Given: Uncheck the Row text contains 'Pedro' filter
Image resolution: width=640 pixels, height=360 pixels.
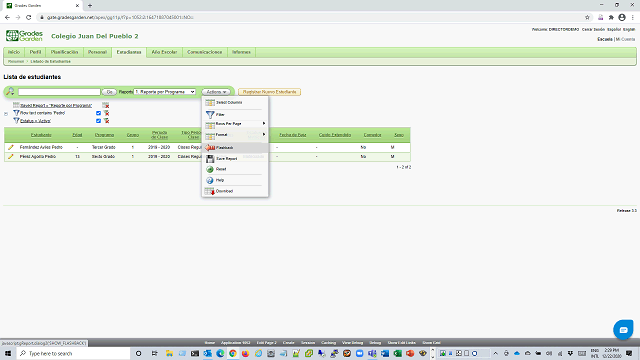Looking at the screenshot, I should 98,113.
